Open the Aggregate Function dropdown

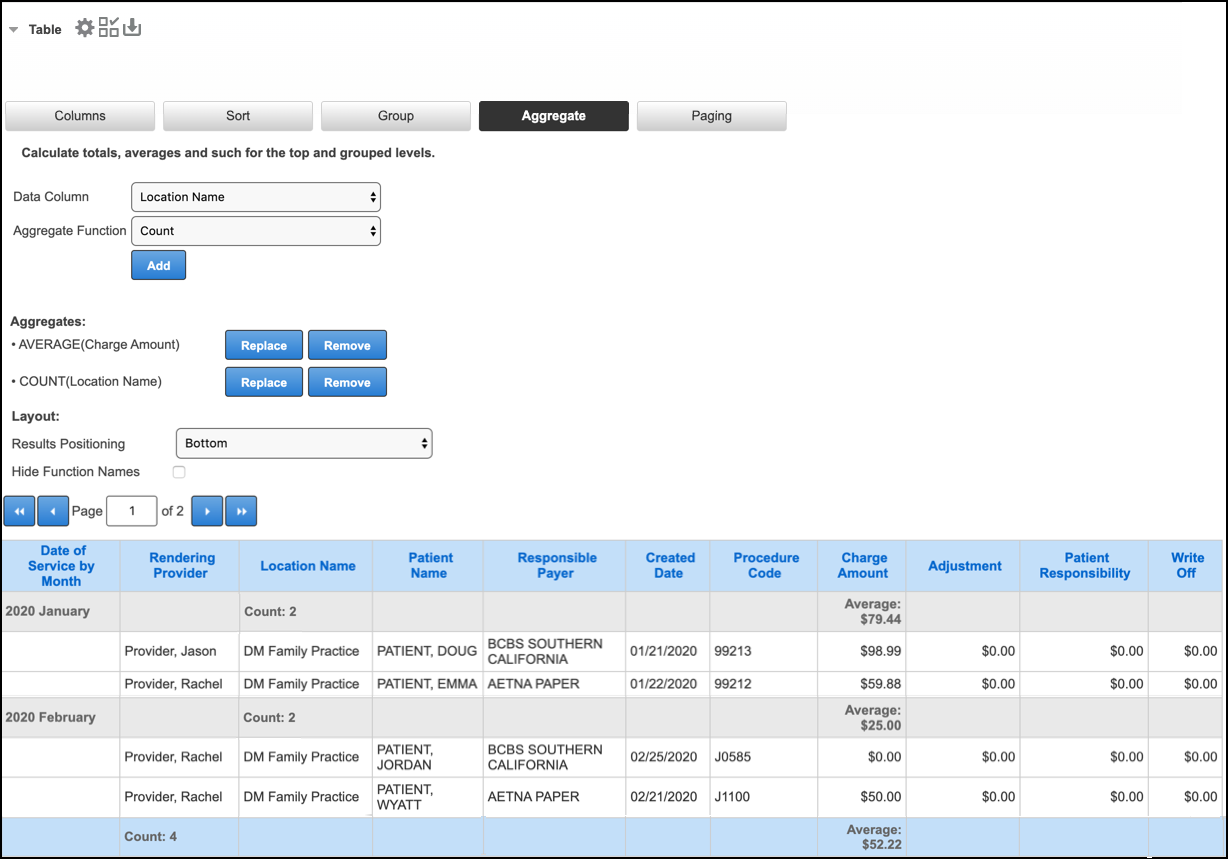(256, 231)
